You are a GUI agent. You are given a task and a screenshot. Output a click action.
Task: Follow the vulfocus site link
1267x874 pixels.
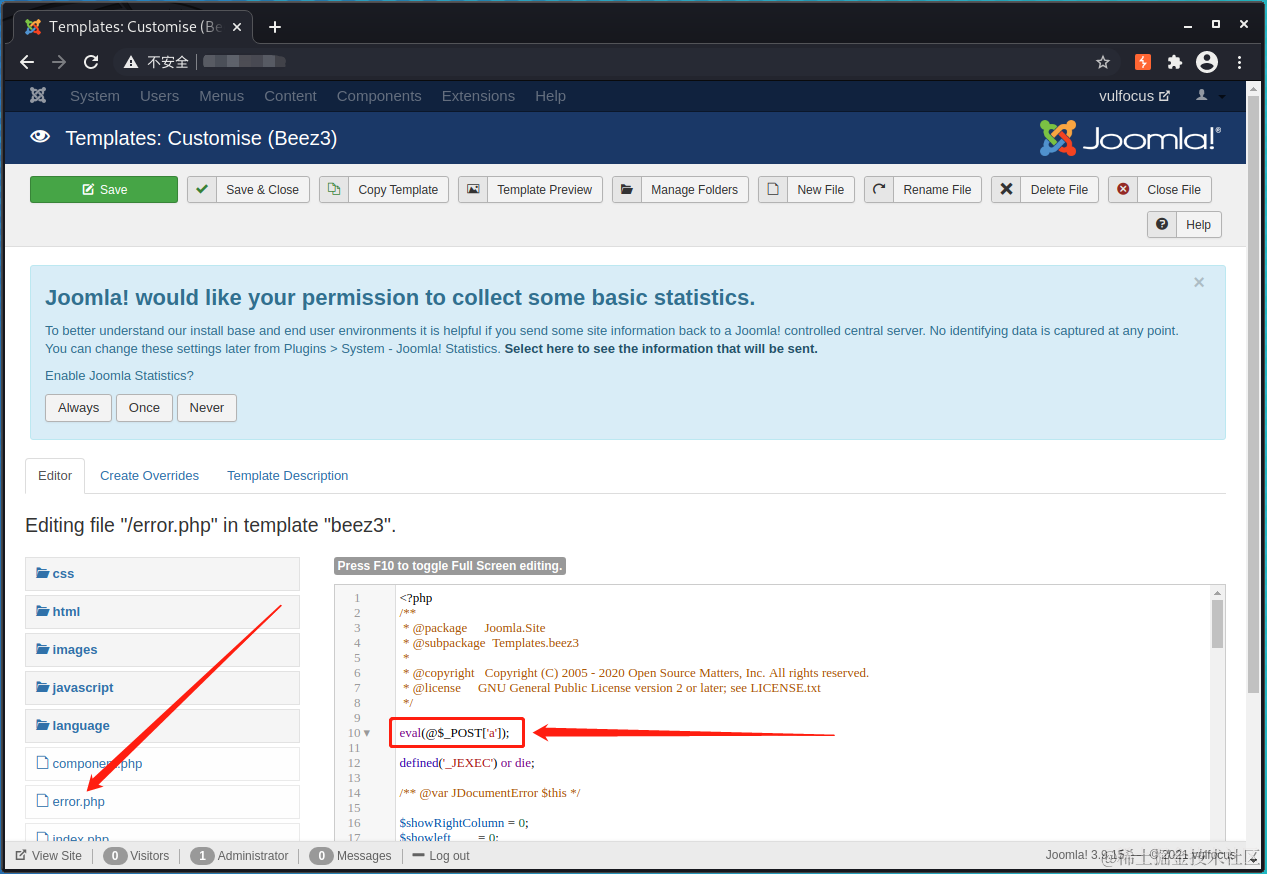pyautogui.click(x=1134, y=96)
